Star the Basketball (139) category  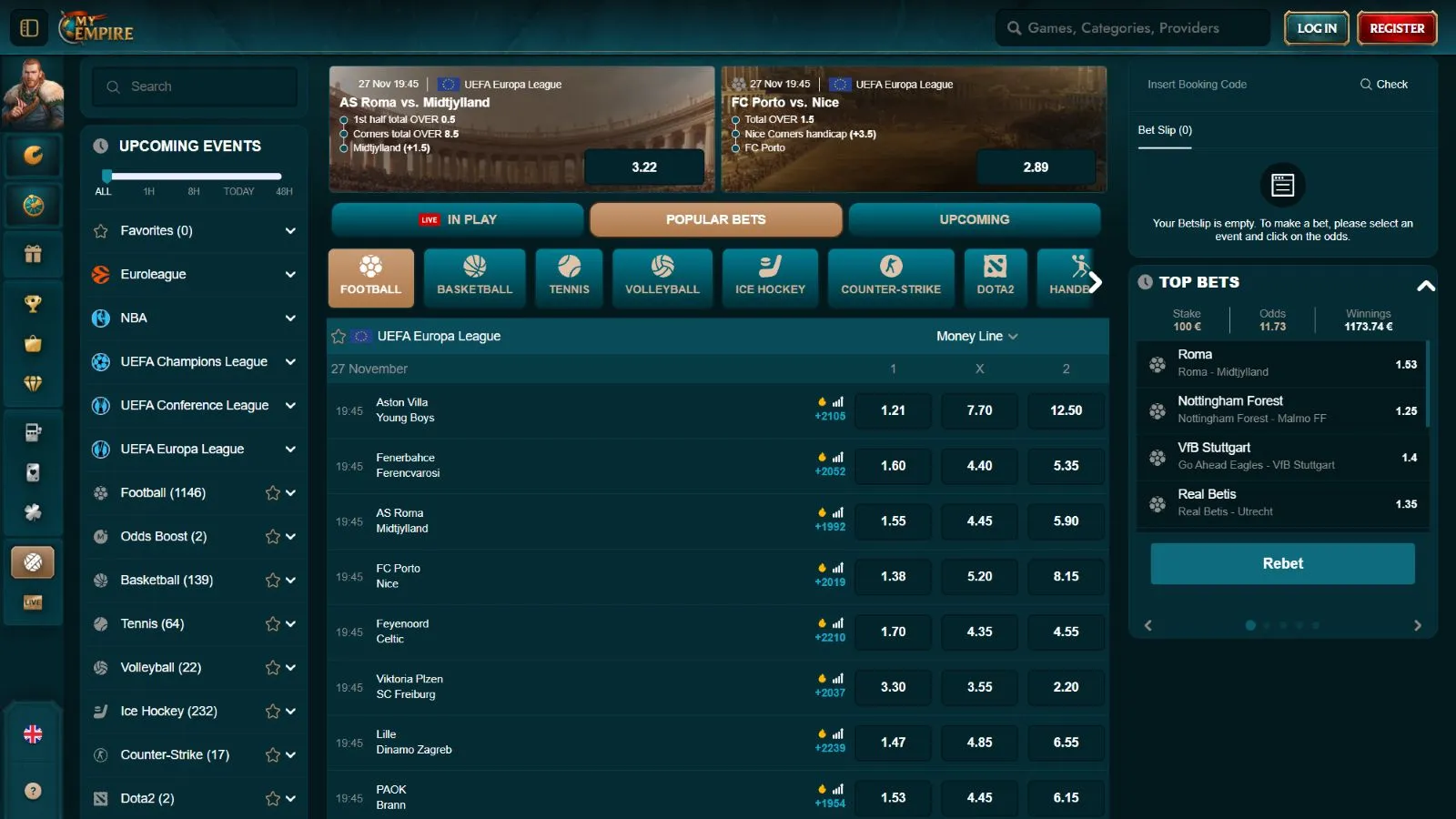[x=272, y=581]
